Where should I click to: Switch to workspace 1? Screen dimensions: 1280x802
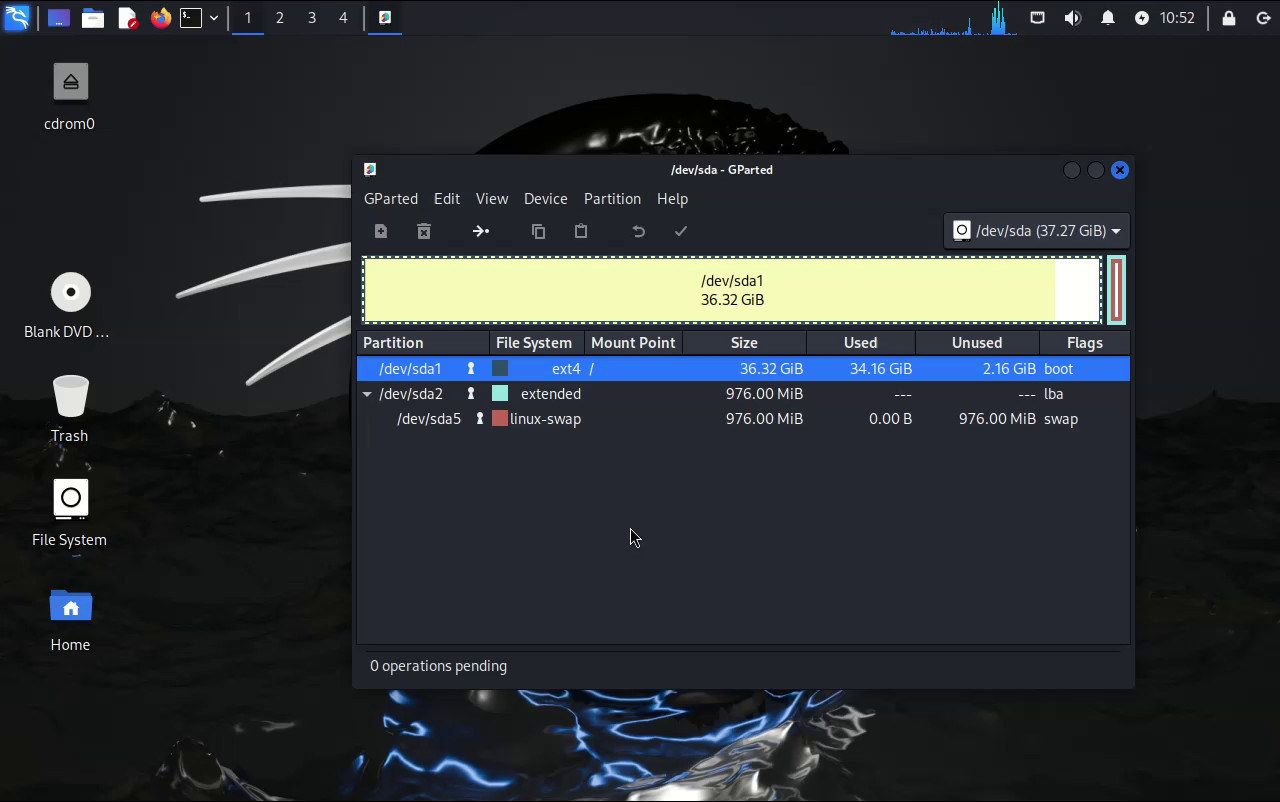pos(248,18)
